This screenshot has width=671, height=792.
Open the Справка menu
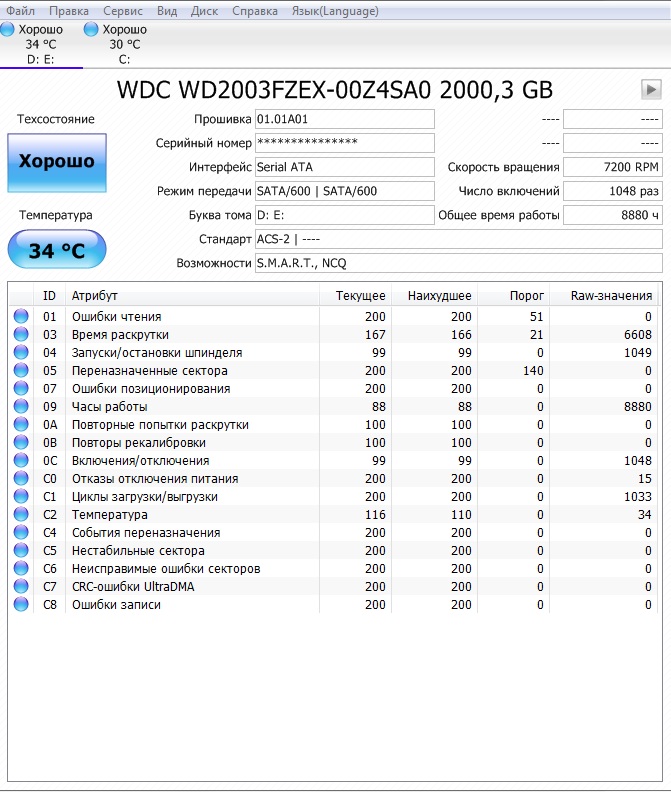point(255,11)
